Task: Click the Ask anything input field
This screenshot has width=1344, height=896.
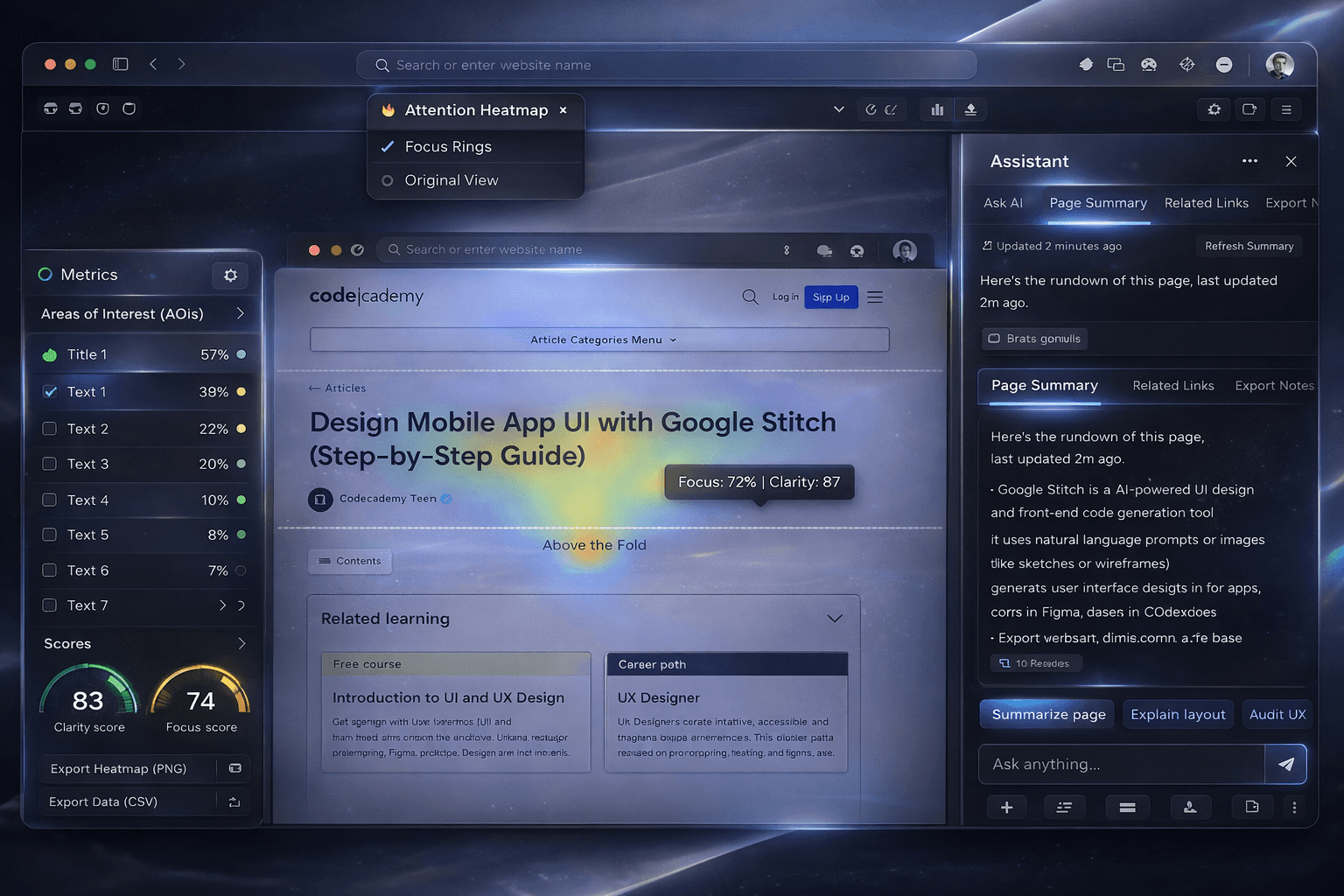Action: tap(1122, 764)
